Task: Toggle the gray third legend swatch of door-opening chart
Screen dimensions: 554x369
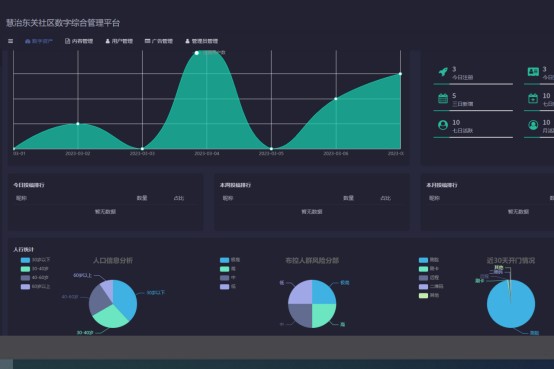Action: coord(423,278)
